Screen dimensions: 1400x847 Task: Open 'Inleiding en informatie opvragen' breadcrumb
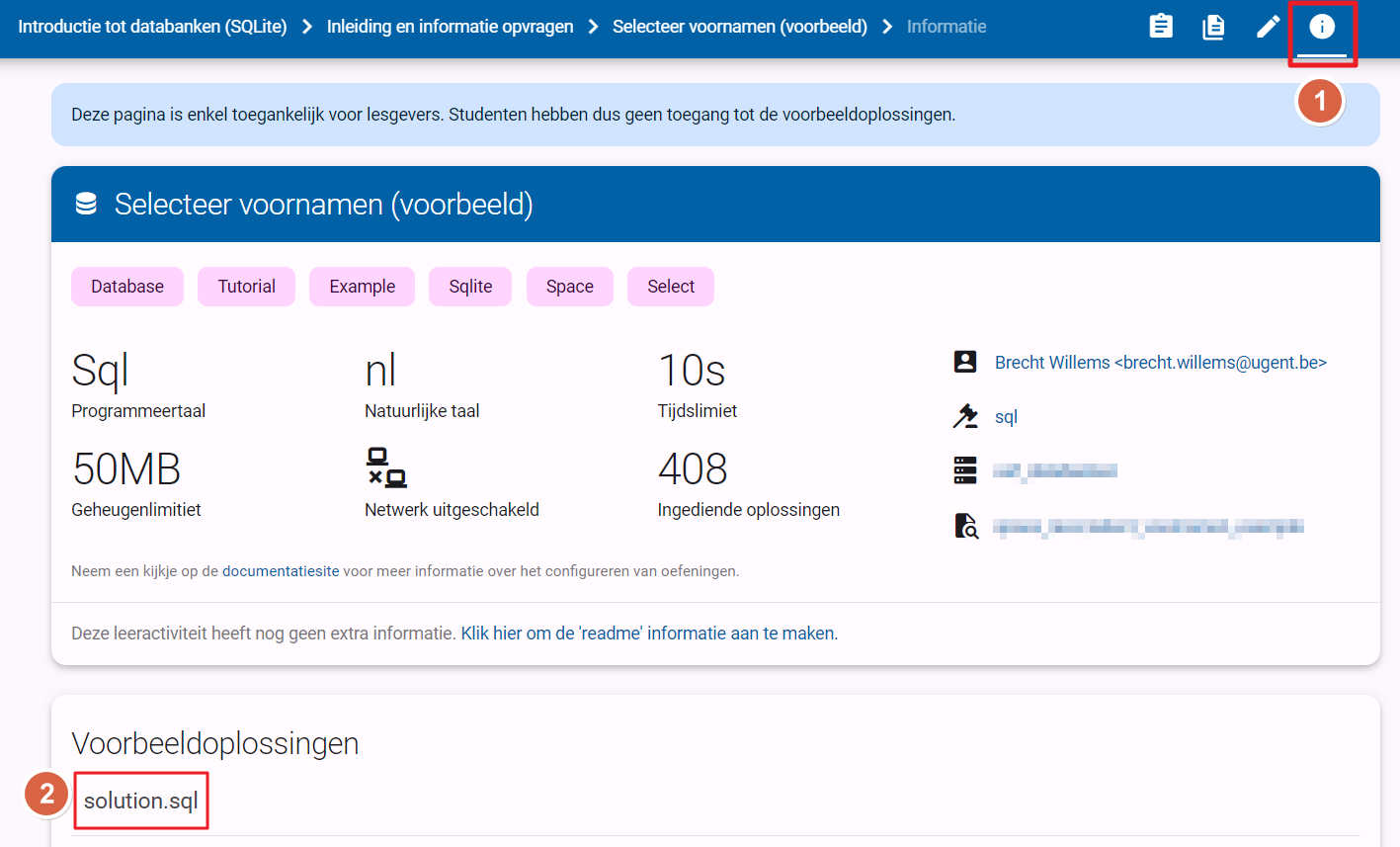pos(450,27)
